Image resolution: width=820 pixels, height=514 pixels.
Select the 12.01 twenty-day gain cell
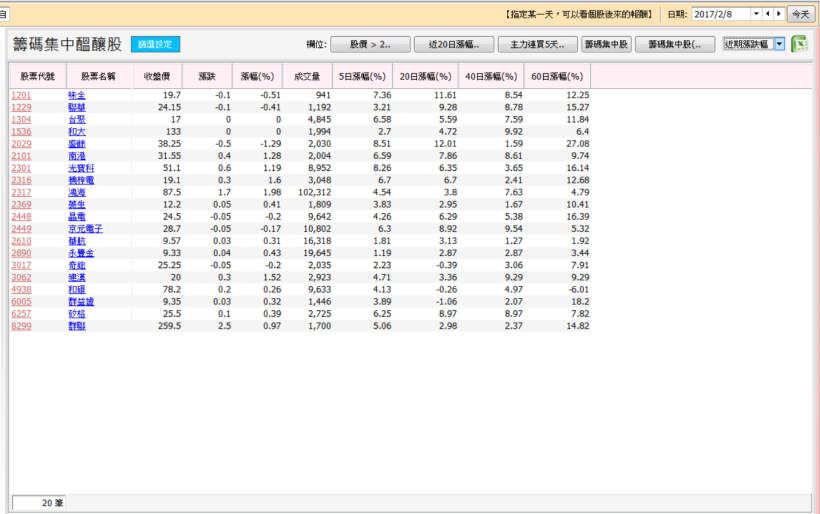445,144
